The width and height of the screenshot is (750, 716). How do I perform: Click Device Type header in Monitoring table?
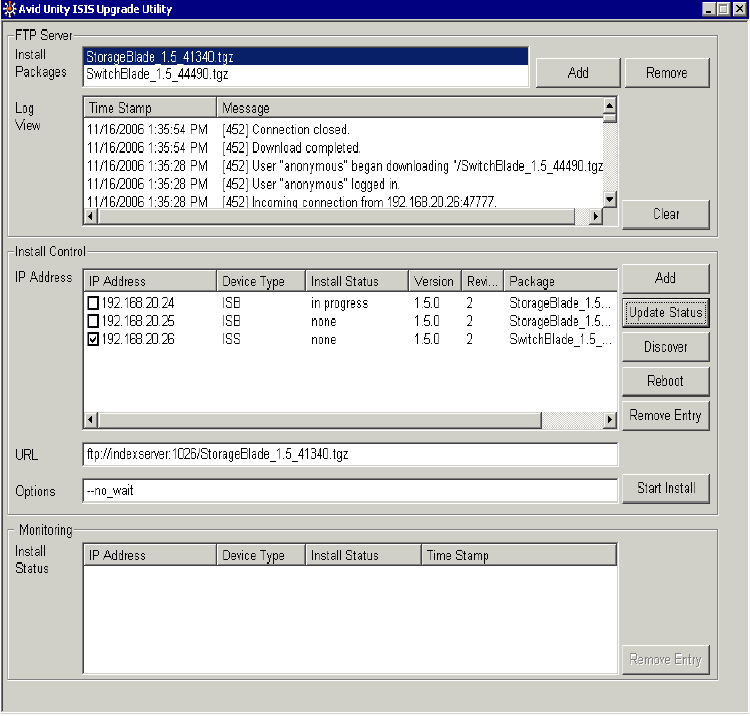click(x=261, y=555)
